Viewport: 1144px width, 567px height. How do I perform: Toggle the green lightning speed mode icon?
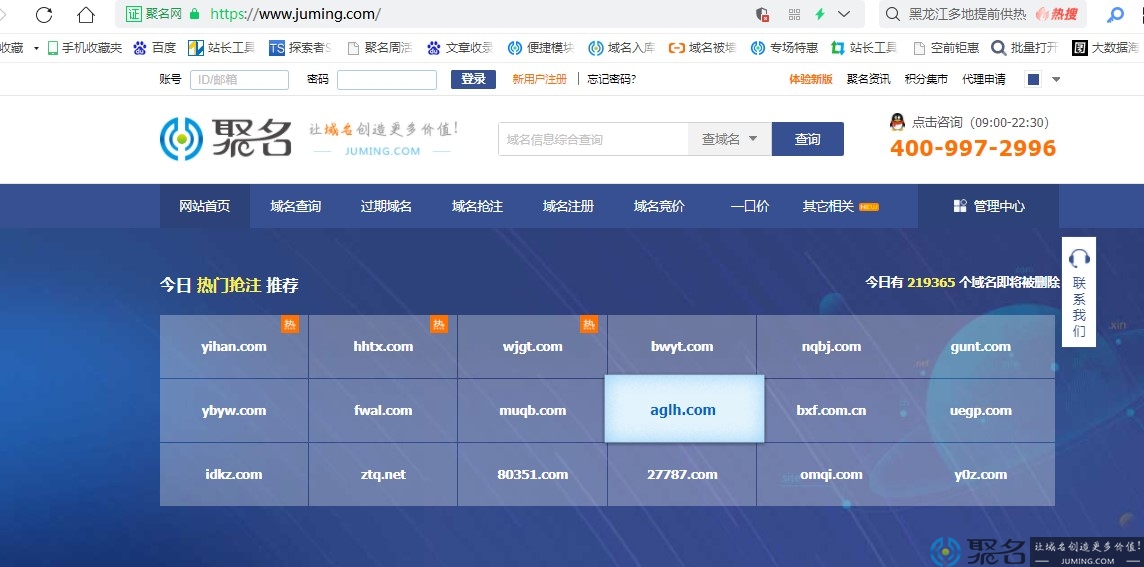tap(820, 14)
